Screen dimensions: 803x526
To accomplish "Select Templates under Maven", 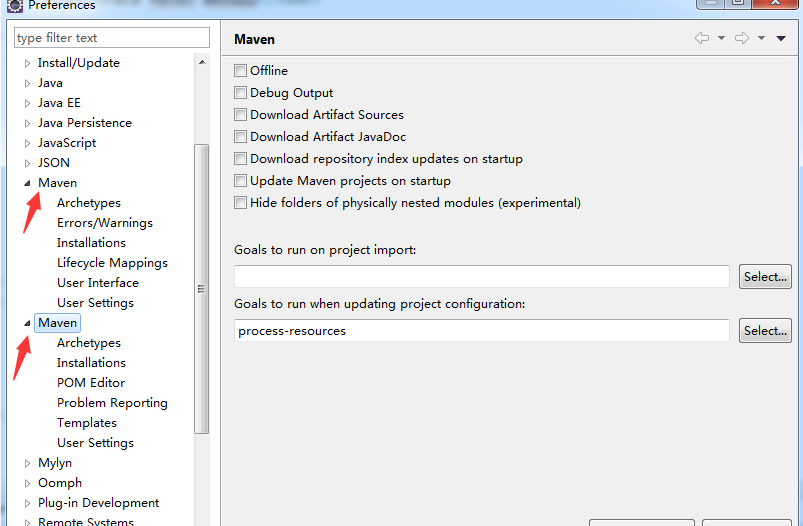I will pyautogui.click(x=87, y=423).
